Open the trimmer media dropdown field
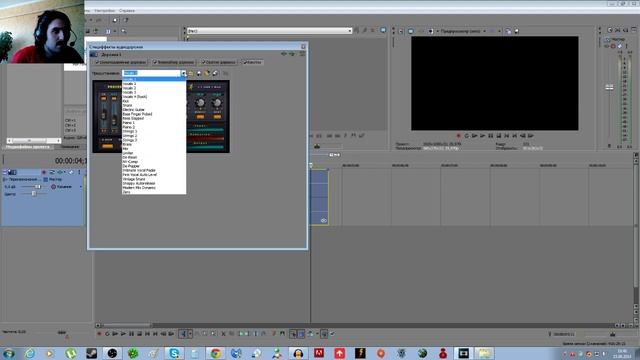This screenshot has width=640, height=360. pyautogui.click(x=269, y=31)
